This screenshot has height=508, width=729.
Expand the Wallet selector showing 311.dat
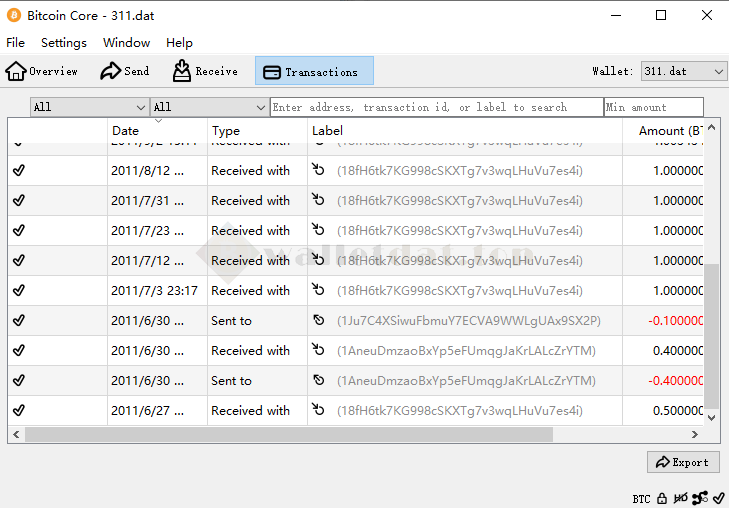point(684,71)
